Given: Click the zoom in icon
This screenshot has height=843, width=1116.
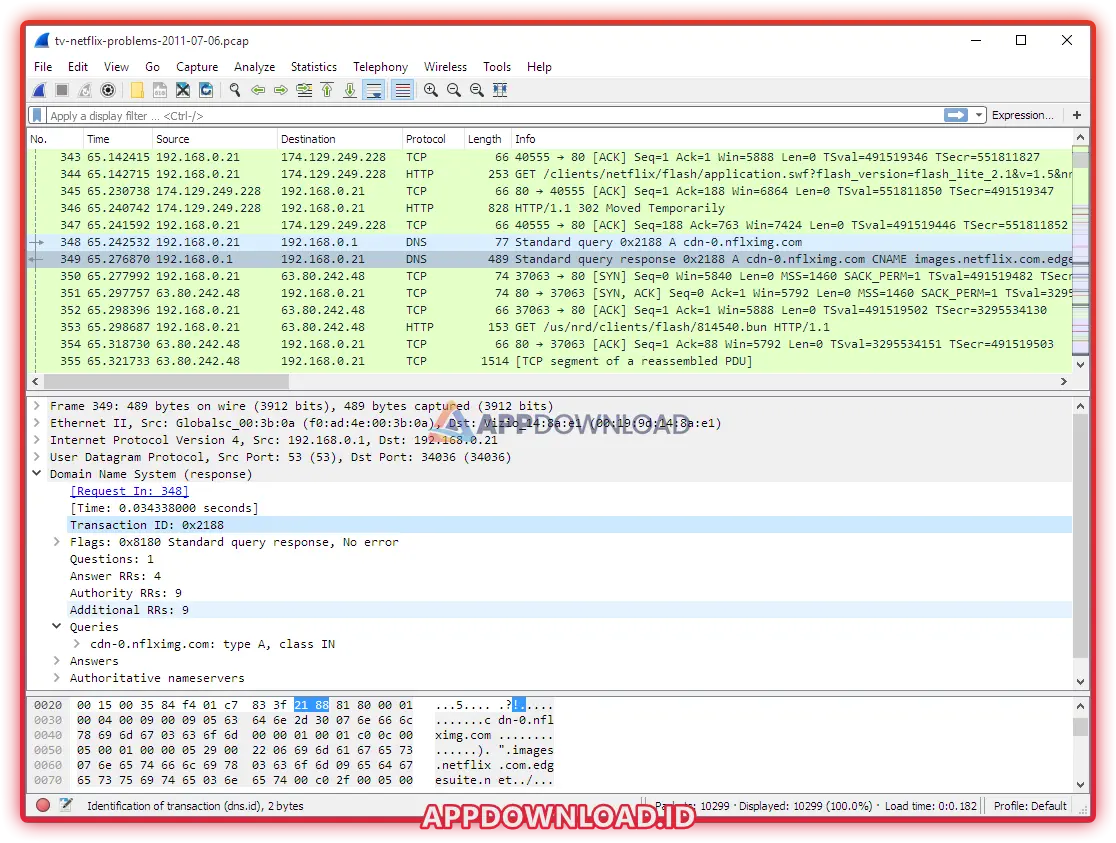Looking at the screenshot, I should click(431, 90).
